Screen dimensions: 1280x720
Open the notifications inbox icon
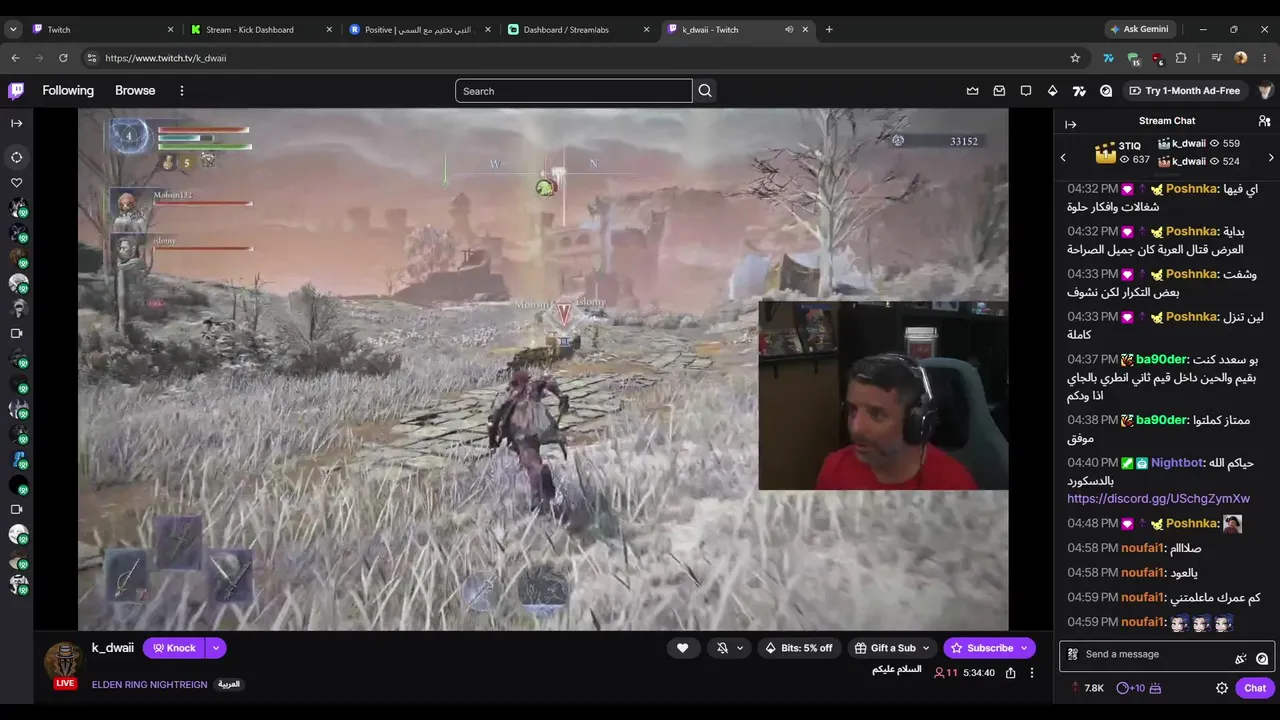pyautogui.click(x=999, y=91)
